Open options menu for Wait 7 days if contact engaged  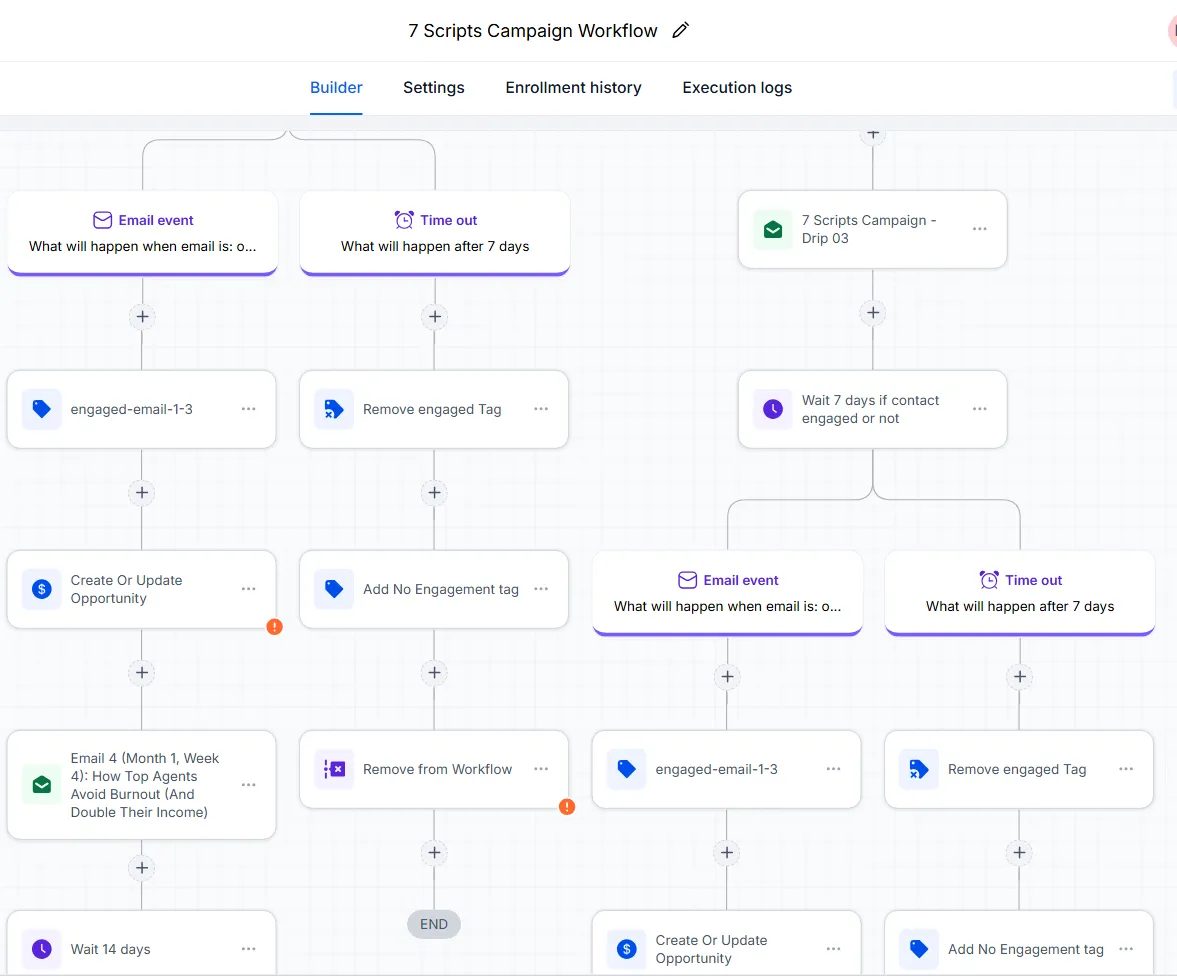[980, 409]
